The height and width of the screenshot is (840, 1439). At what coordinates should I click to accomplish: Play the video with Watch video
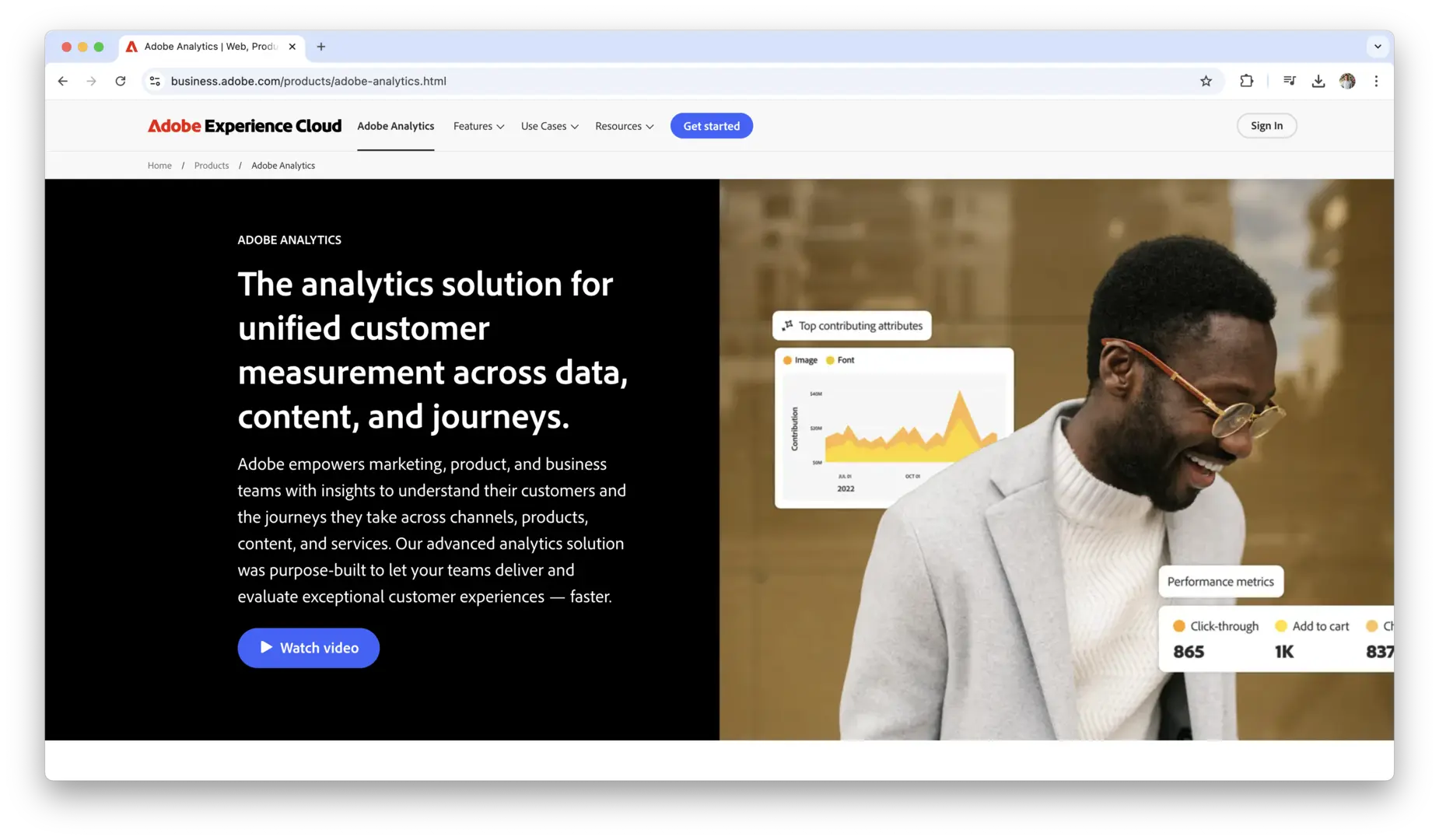(x=308, y=647)
